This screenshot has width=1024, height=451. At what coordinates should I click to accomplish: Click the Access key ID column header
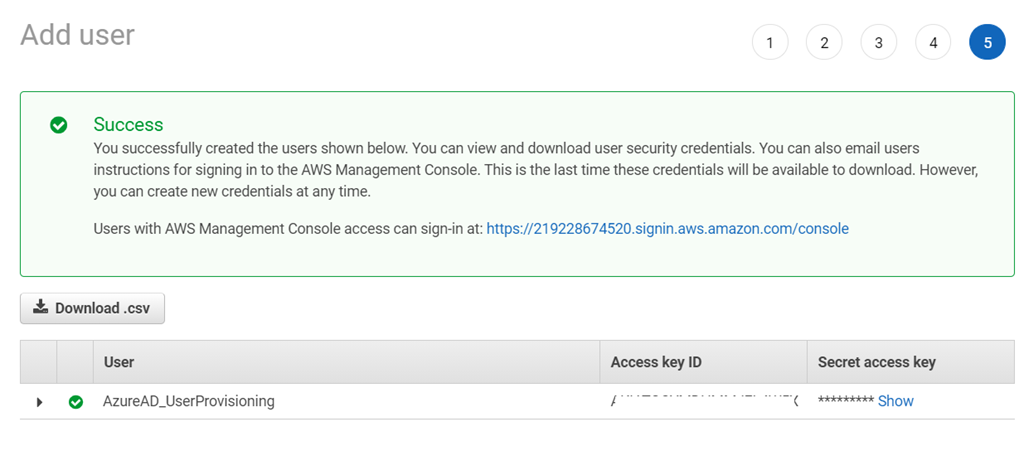(x=662, y=362)
